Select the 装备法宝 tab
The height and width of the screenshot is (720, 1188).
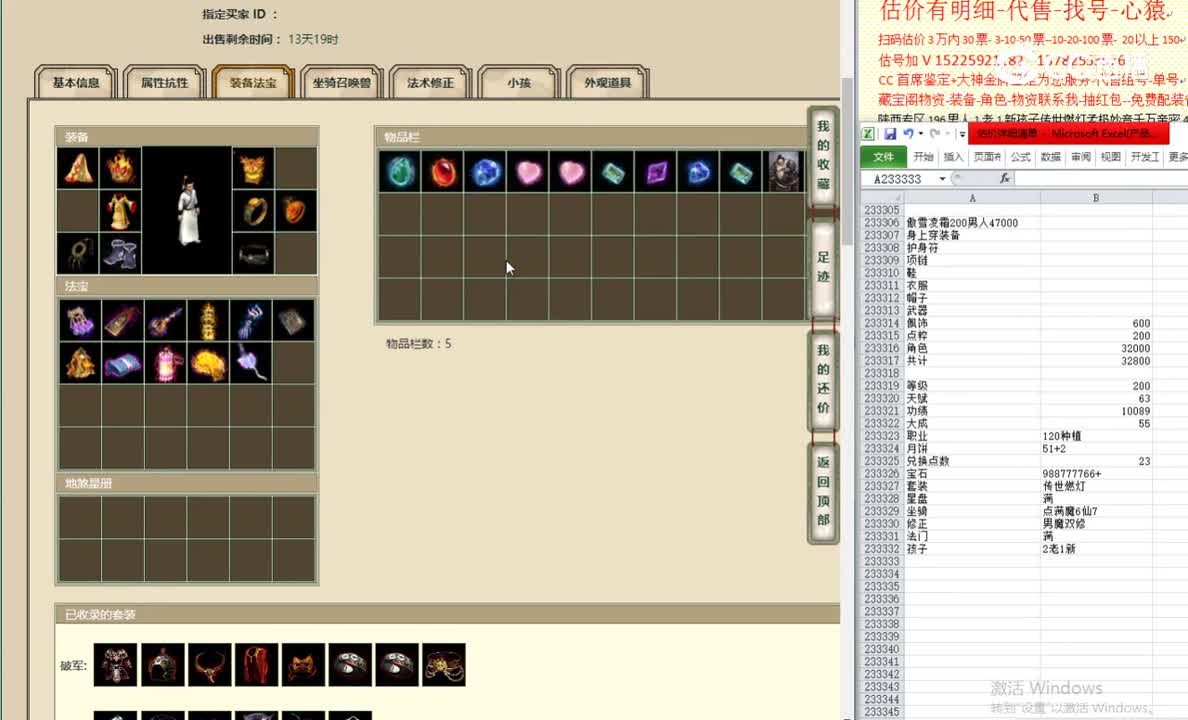click(253, 83)
